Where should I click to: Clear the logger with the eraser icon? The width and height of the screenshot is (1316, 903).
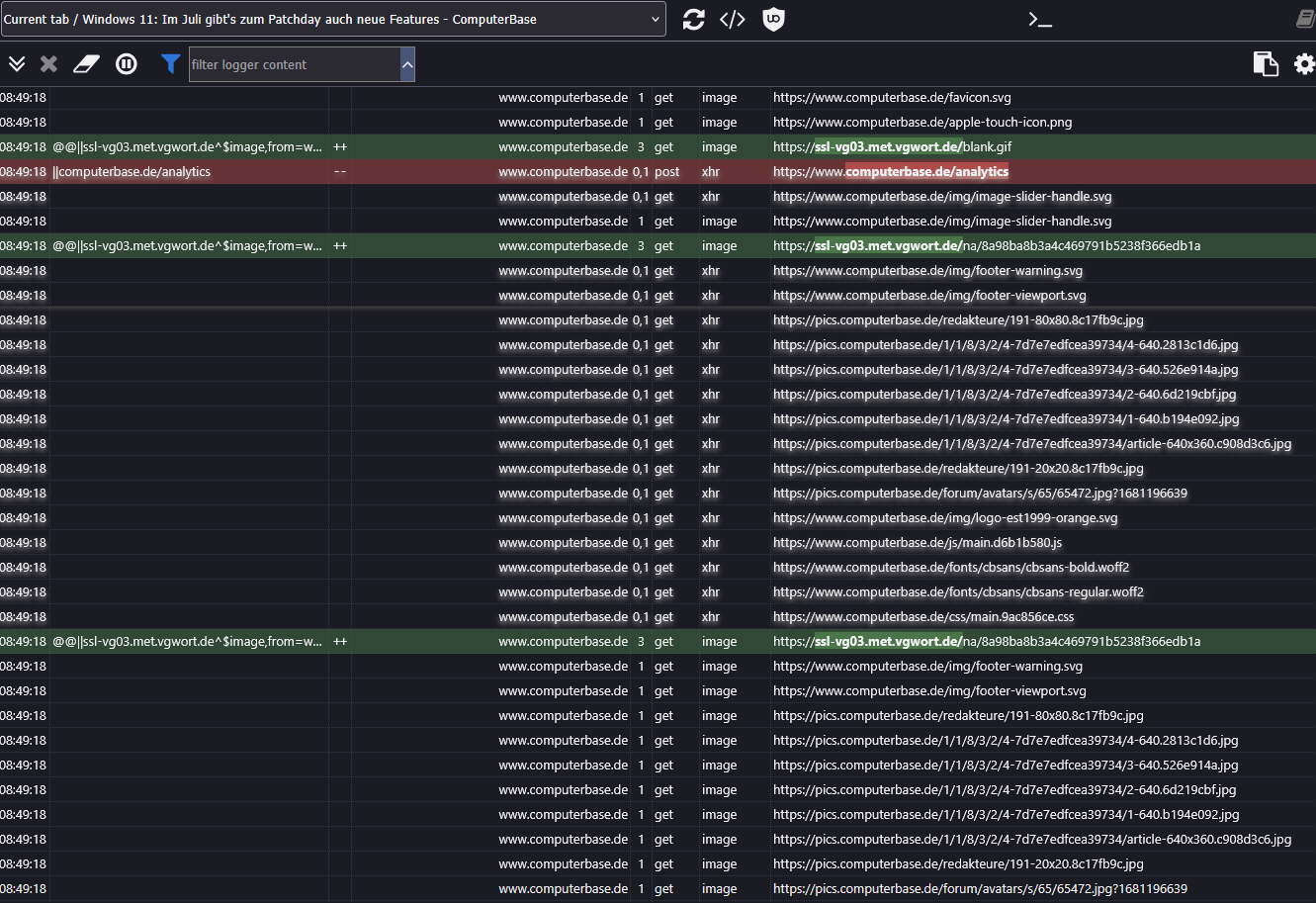click(87, 64)
